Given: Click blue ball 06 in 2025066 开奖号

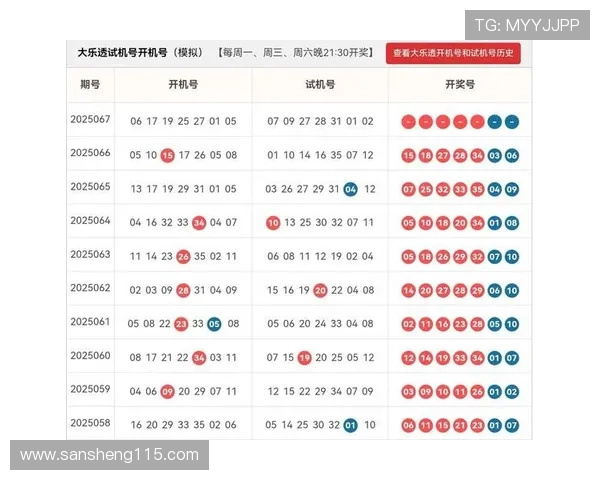Looking at the screenshot, I should click(x=512, y=156).
